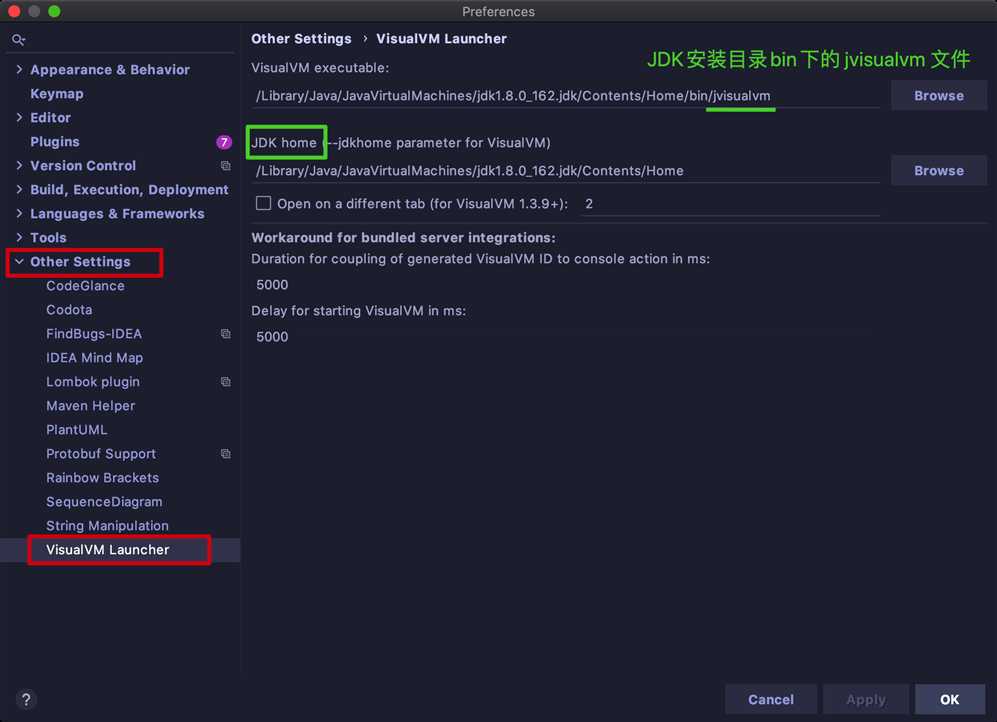Click the project-level icon beside Lombok plugin
997x722 pixels.
(x=226, y=382)
